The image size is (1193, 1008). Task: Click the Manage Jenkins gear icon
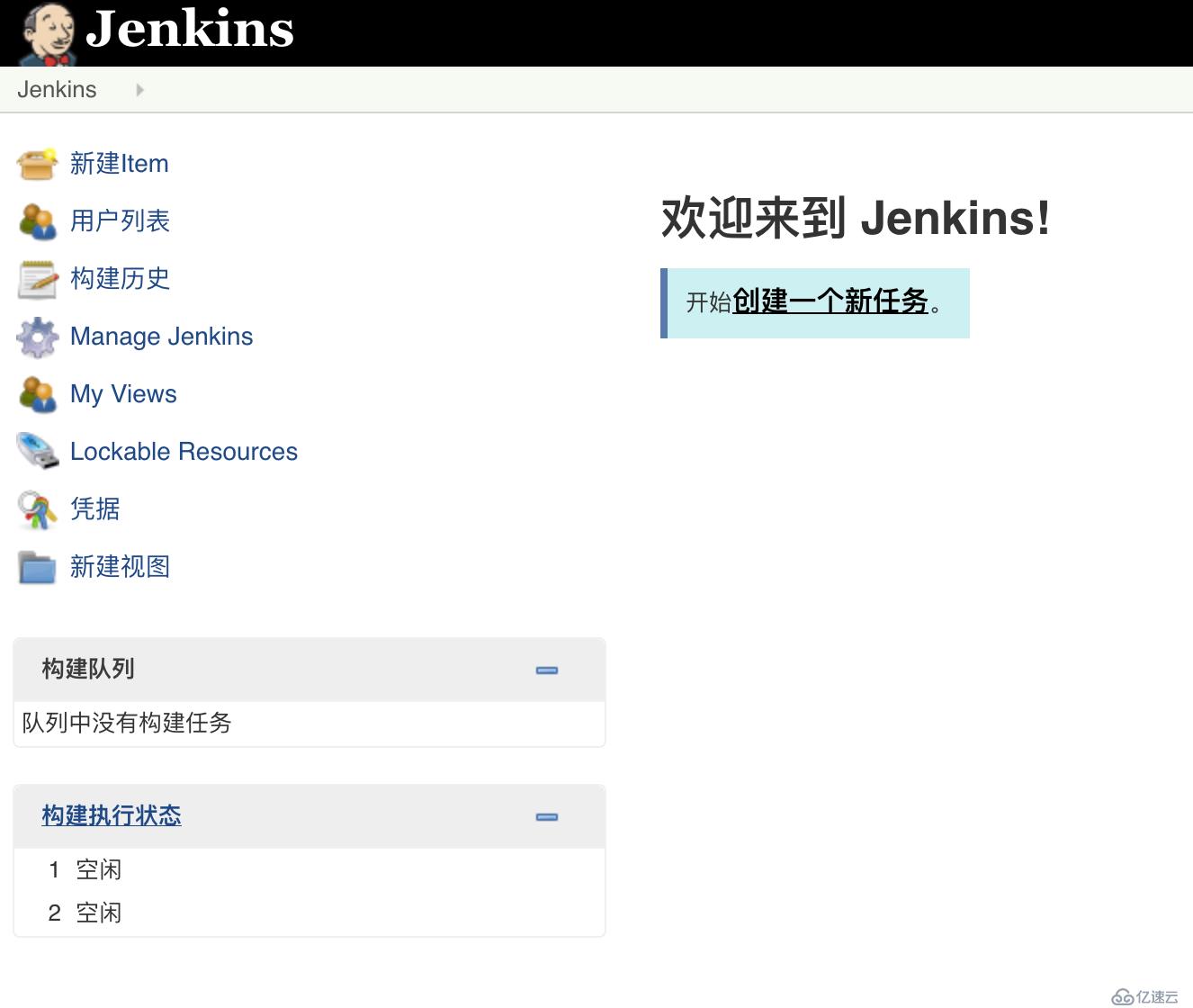pyautogui.click(x=37, y=337)
